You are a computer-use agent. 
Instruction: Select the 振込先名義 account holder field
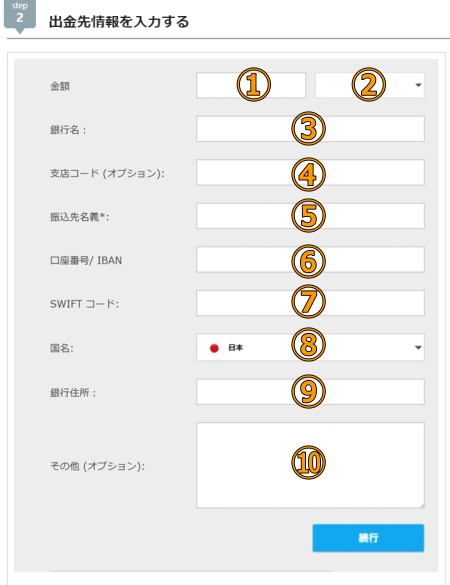[x=310, y=216]
